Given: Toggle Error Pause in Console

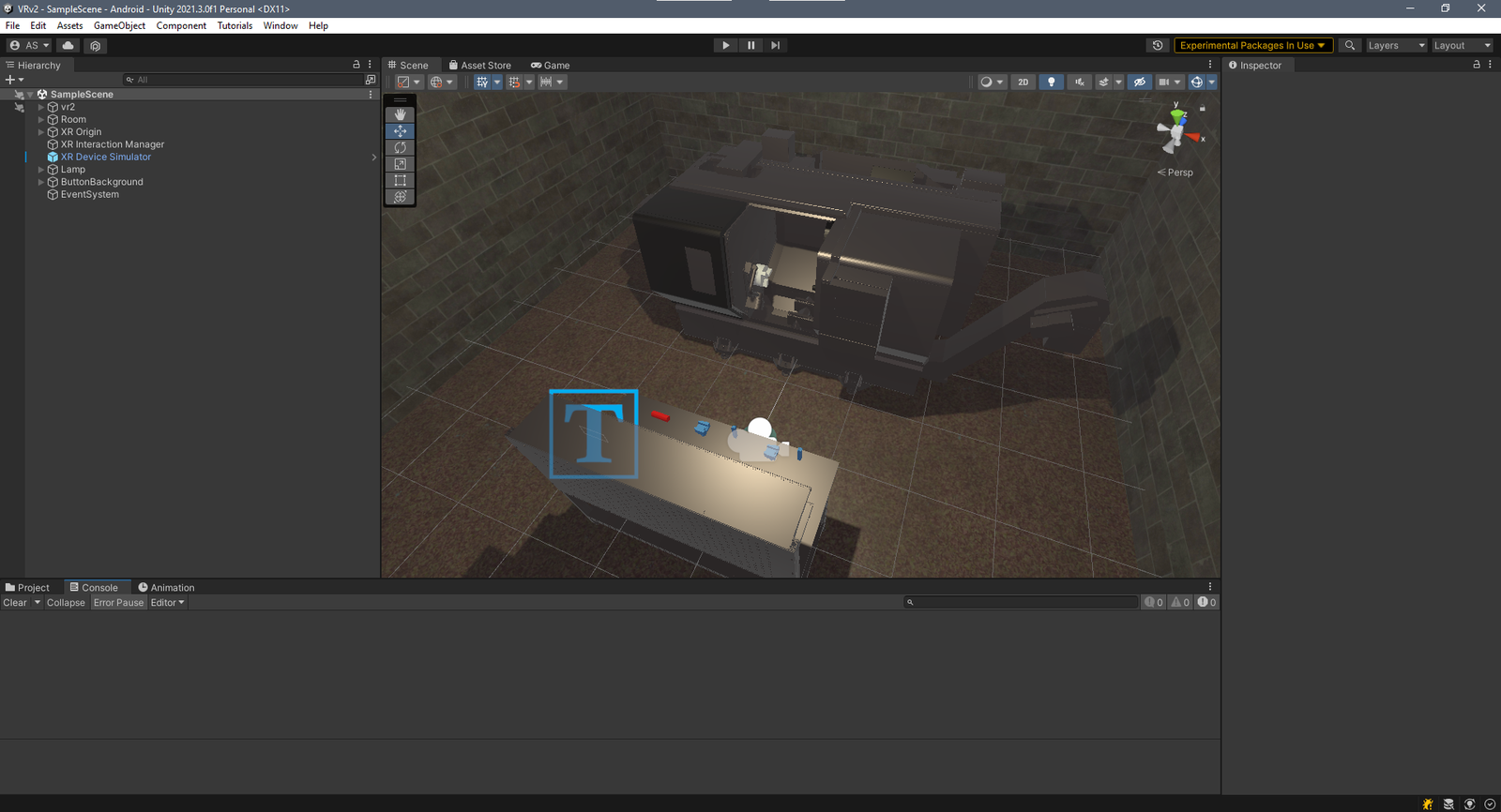Looking at the screenshot, I should pyautogui.click(x=118, y=603).
